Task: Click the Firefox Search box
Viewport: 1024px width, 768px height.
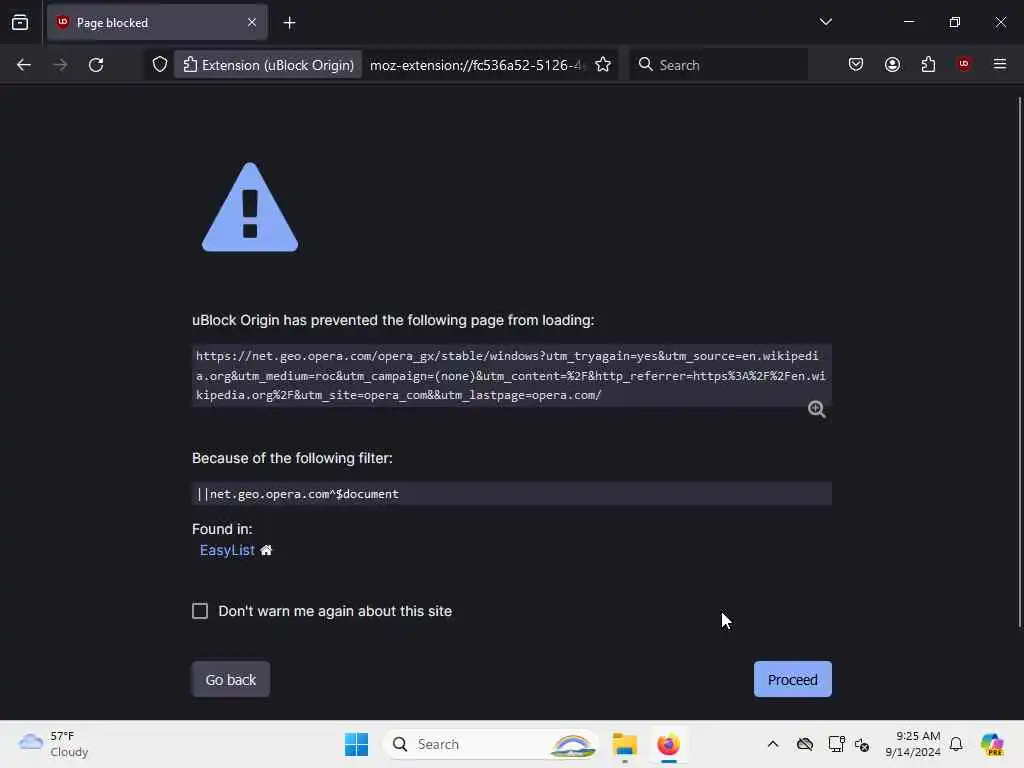Action: pos(718,65)
